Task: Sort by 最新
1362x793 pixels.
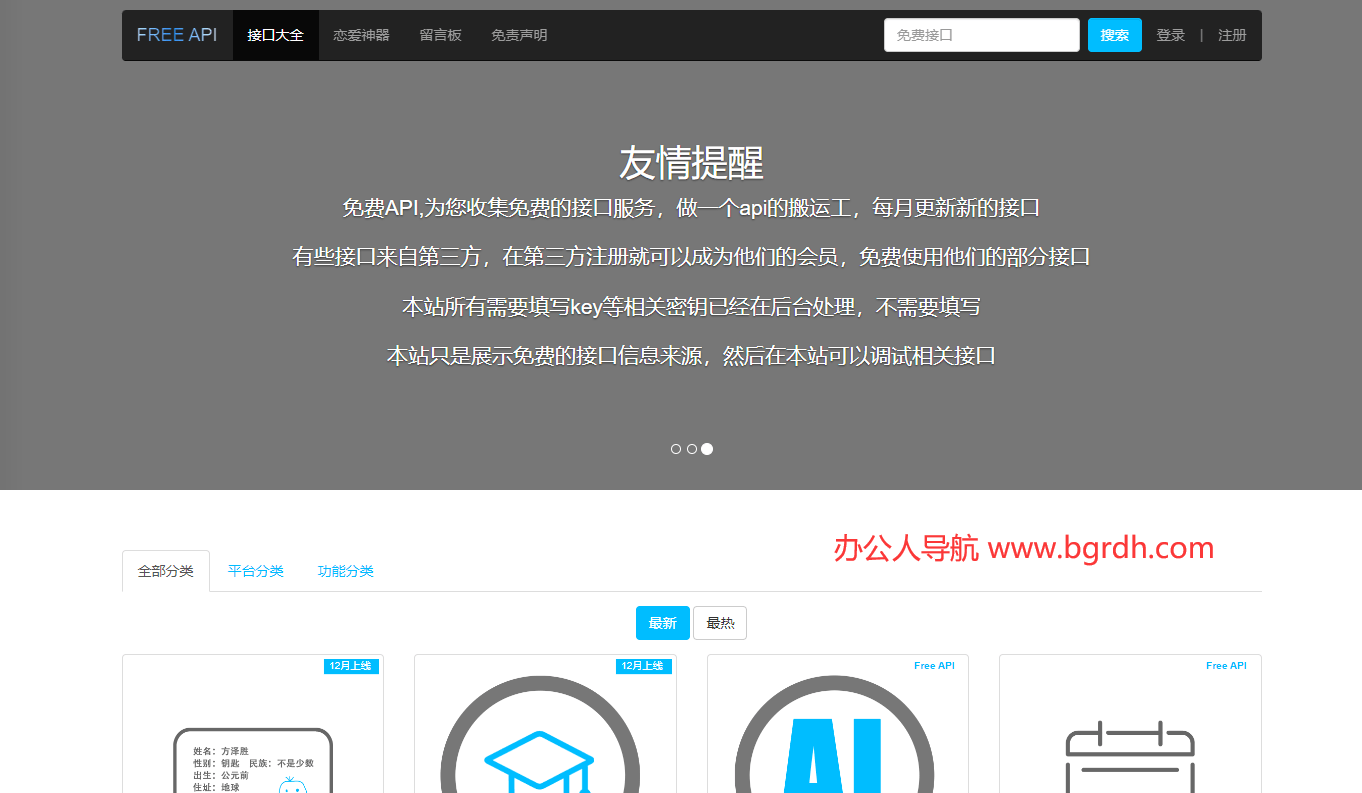Action: 663,623
